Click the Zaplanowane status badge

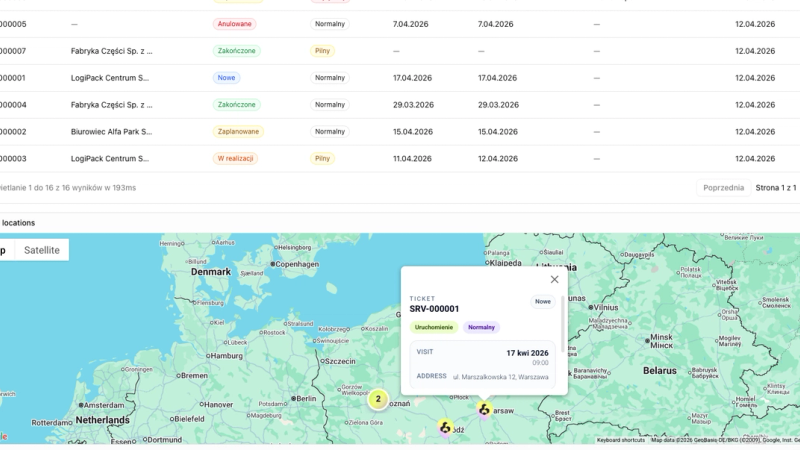coord(238,132)
